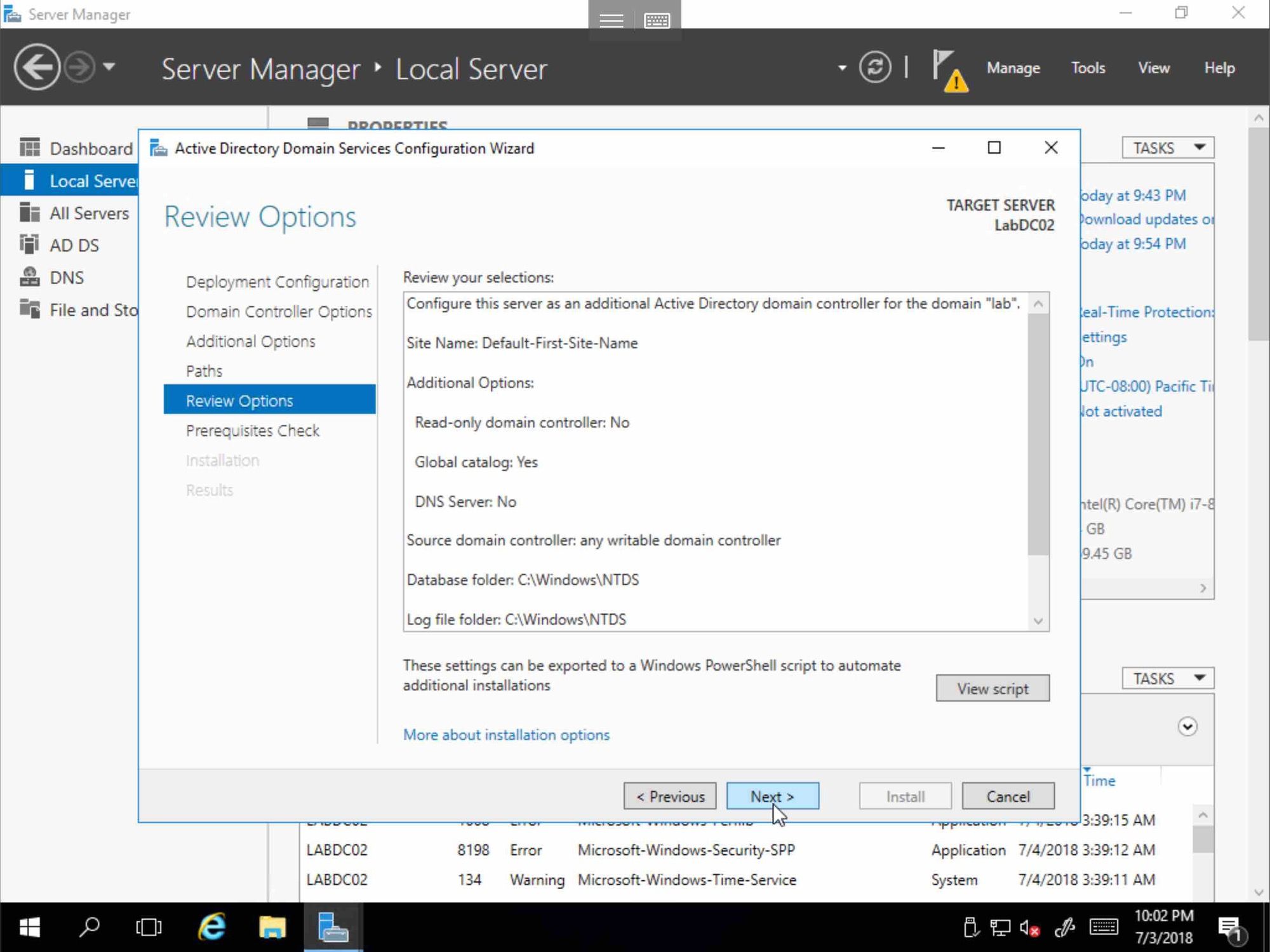The width and height of the screenshot is (1270, 952).
Task: Open taskbar clock showing 10:02 PM
Action: [1163, 927]
